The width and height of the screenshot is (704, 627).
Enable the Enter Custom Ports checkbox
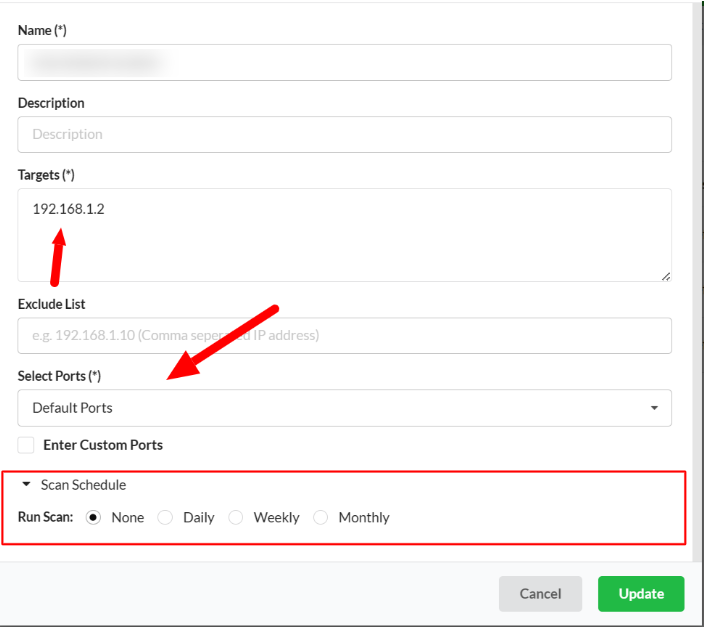26,445
